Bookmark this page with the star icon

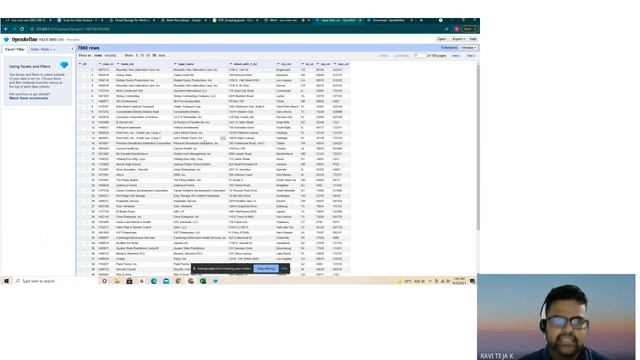click(447, 29)
